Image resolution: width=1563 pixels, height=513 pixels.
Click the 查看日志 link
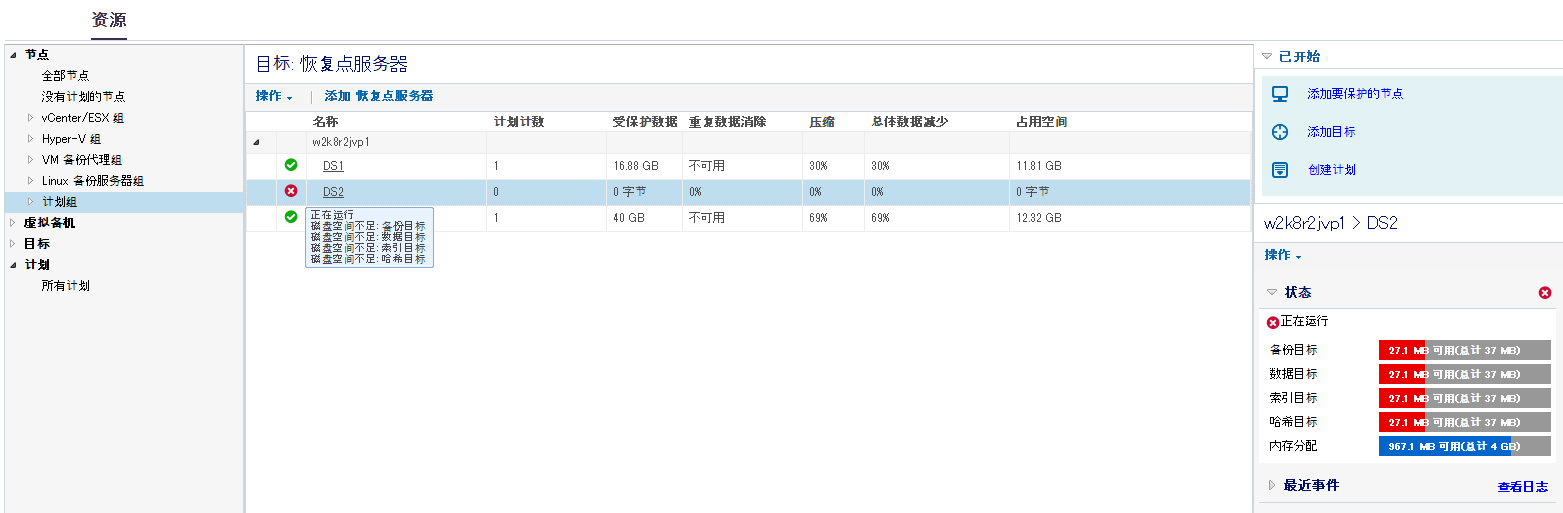(x=1522, y=487)
